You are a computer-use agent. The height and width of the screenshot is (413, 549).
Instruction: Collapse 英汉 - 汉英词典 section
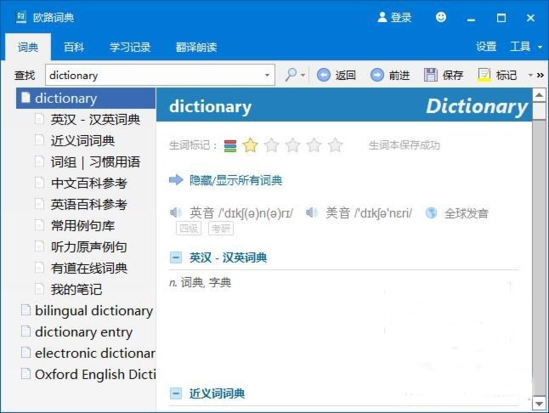tap(176, 258)
